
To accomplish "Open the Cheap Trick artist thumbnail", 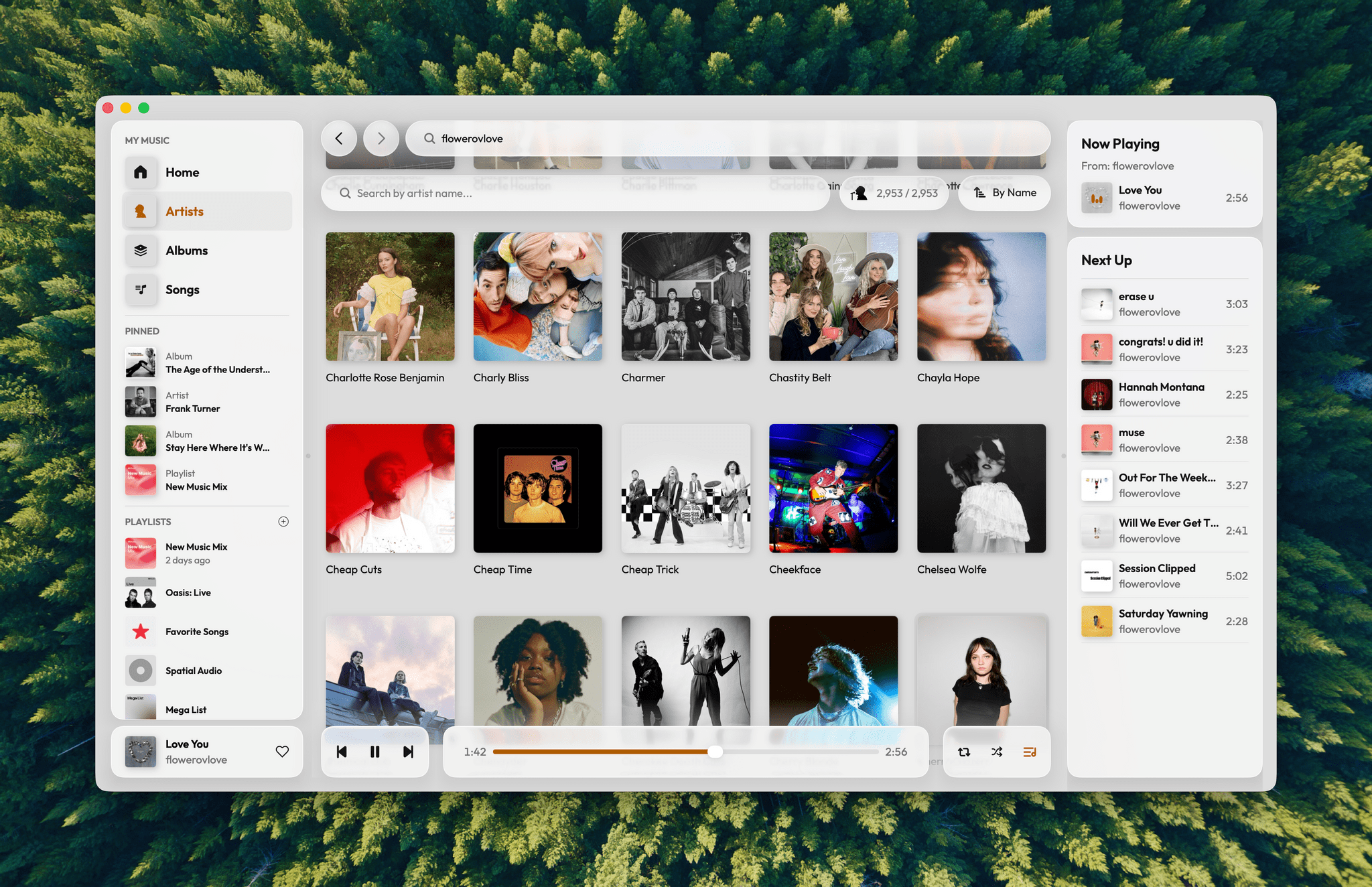I will [685, 488].
